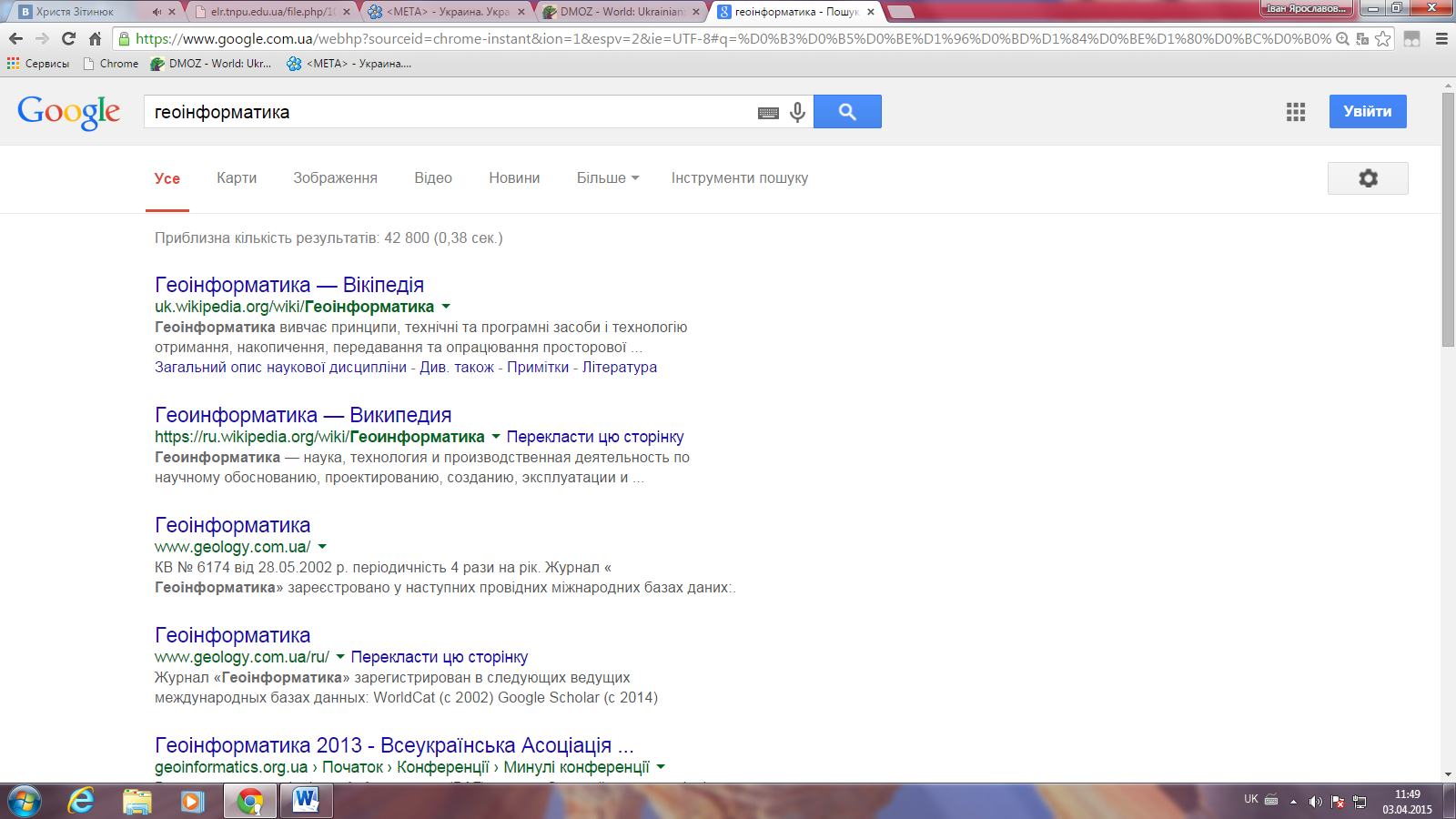Select the Зображення tab
This screenshot has width=1456, height=819.
pos(335,178)
